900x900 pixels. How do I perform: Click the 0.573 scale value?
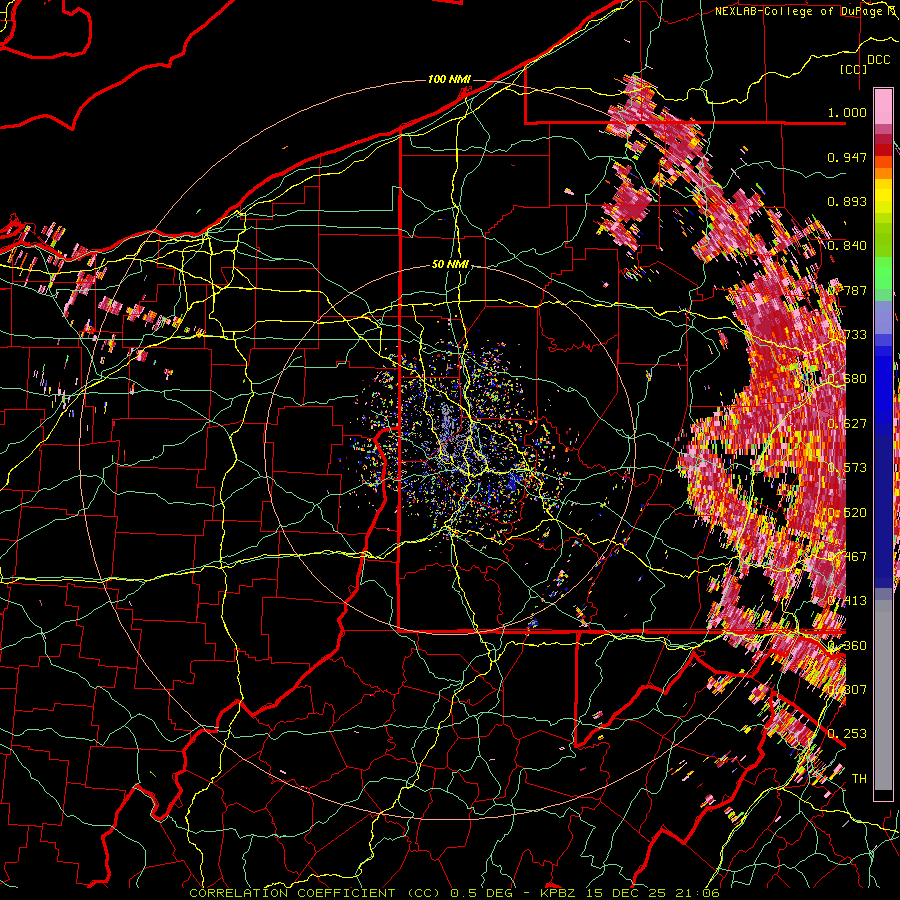pos(847,468)
